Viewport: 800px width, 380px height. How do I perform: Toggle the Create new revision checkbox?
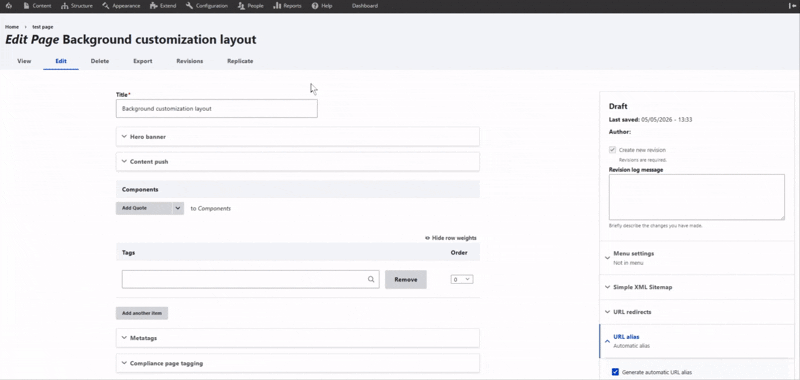coord(612,150)
